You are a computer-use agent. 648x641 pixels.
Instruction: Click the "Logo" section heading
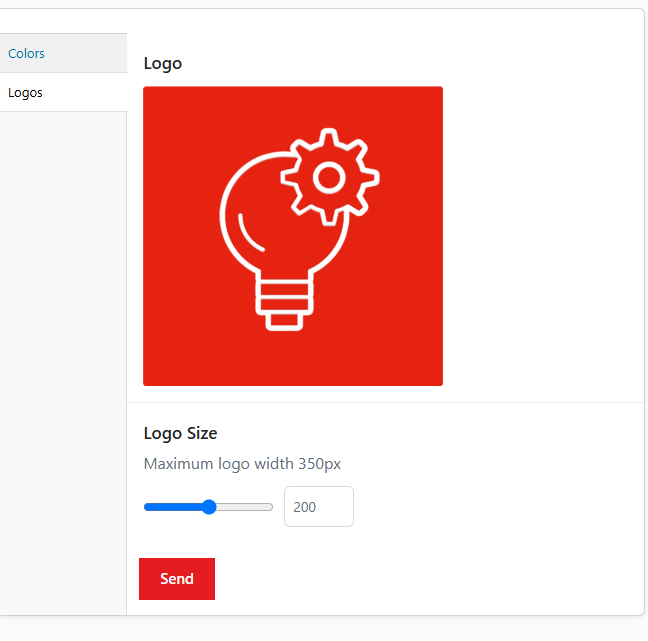[x=163, y=63]
